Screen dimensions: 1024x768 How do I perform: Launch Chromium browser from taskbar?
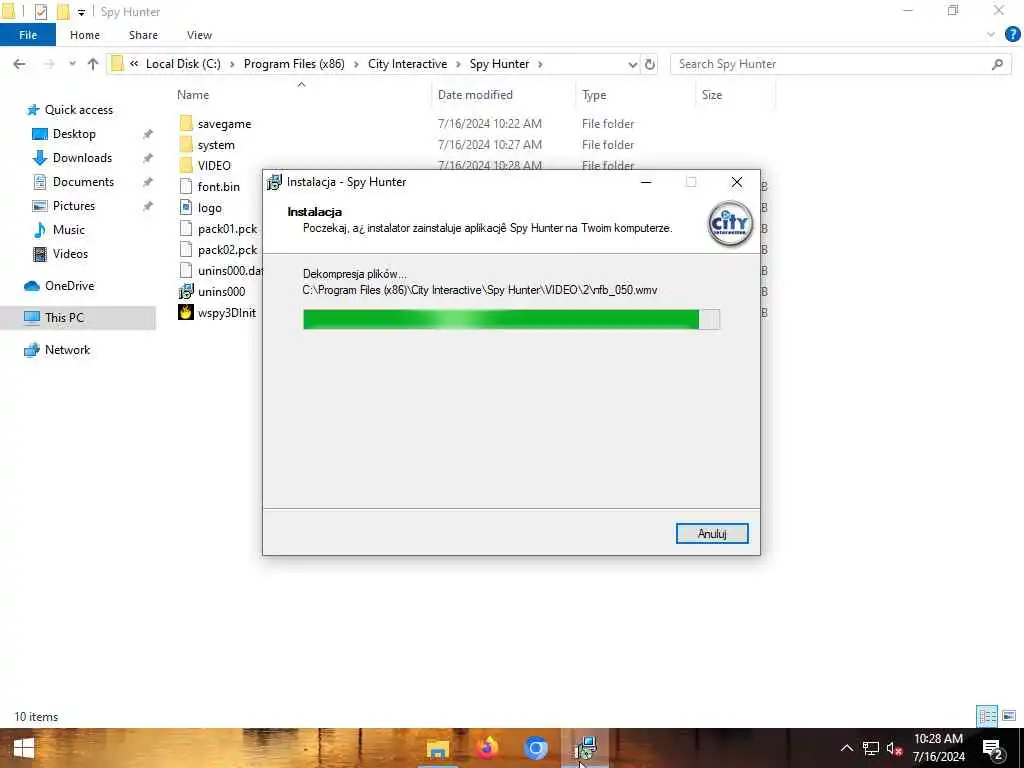coord(536,748)
